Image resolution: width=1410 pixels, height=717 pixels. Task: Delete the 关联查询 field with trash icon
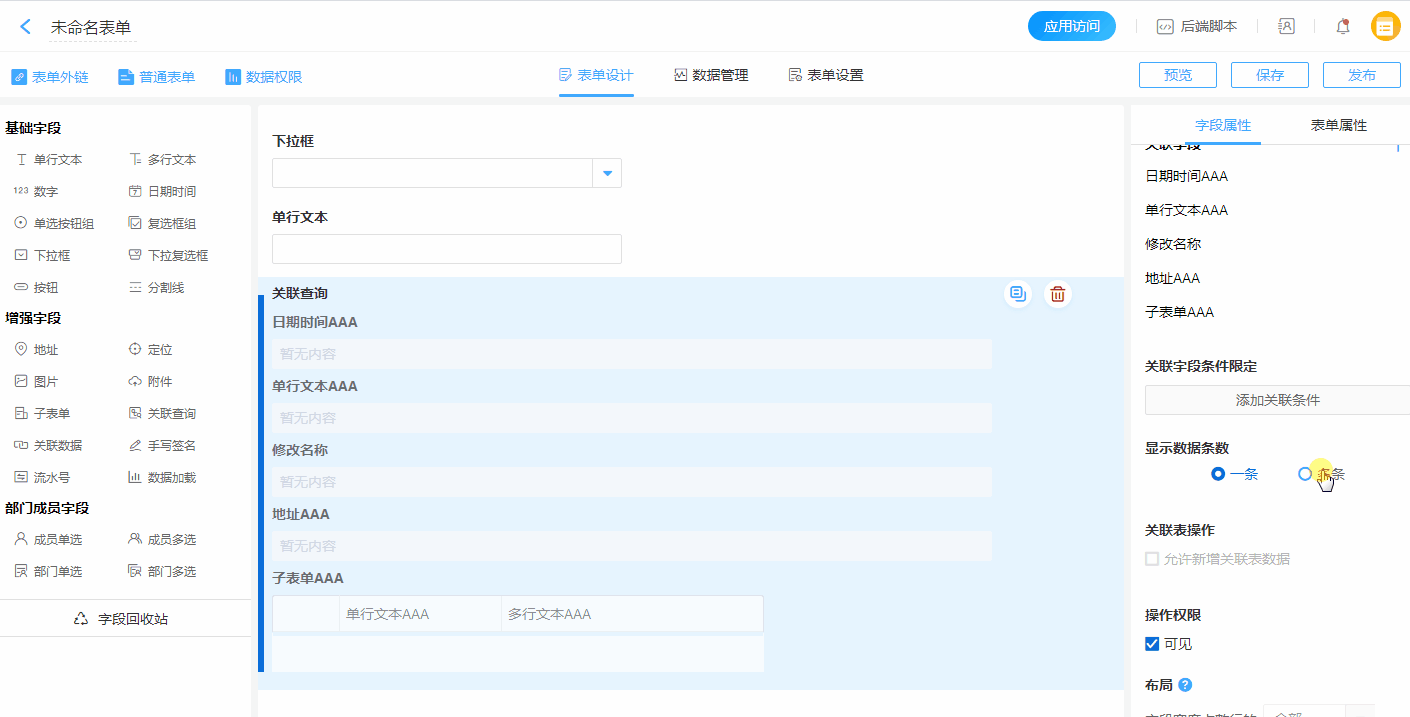tap(1058, 294)
